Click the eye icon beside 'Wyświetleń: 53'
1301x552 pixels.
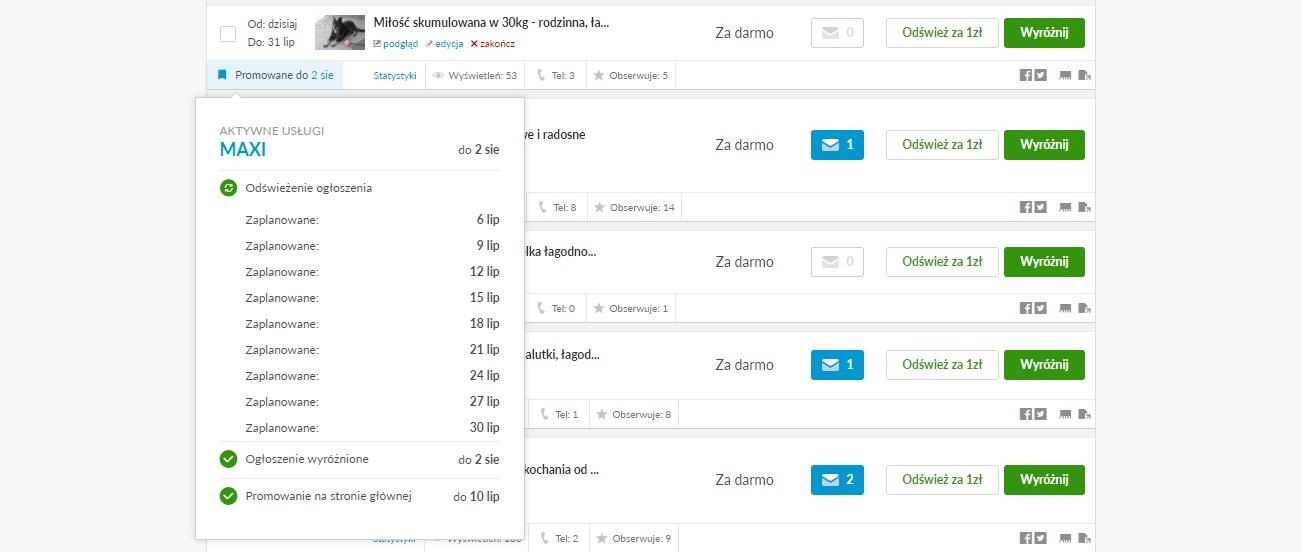(438, 75)
